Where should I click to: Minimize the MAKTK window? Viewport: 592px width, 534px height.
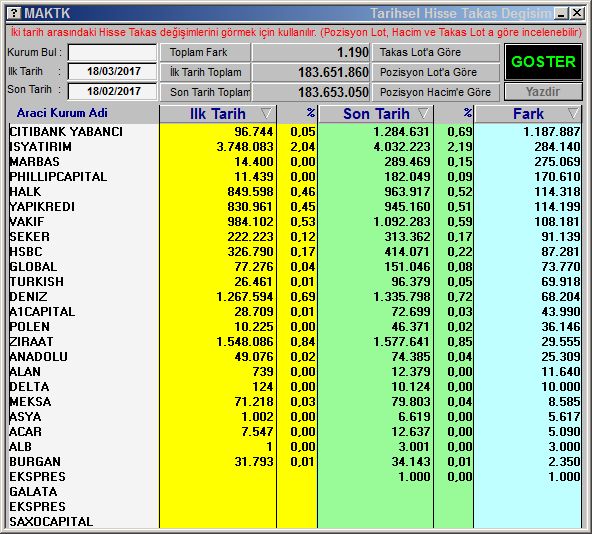click(x=561, y=14)
